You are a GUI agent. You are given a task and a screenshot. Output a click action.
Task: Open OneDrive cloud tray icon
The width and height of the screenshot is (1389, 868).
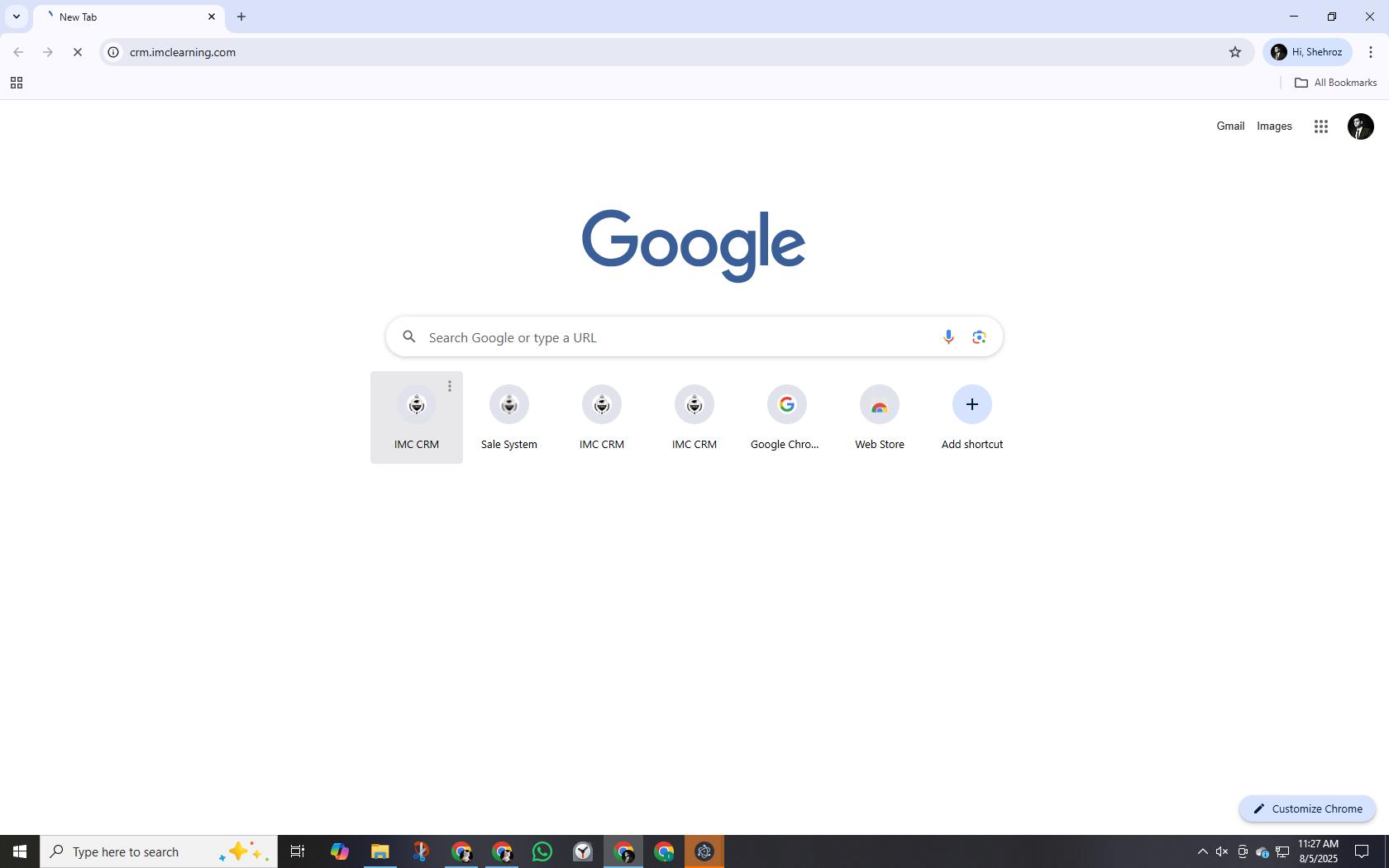coord(1263,851)
